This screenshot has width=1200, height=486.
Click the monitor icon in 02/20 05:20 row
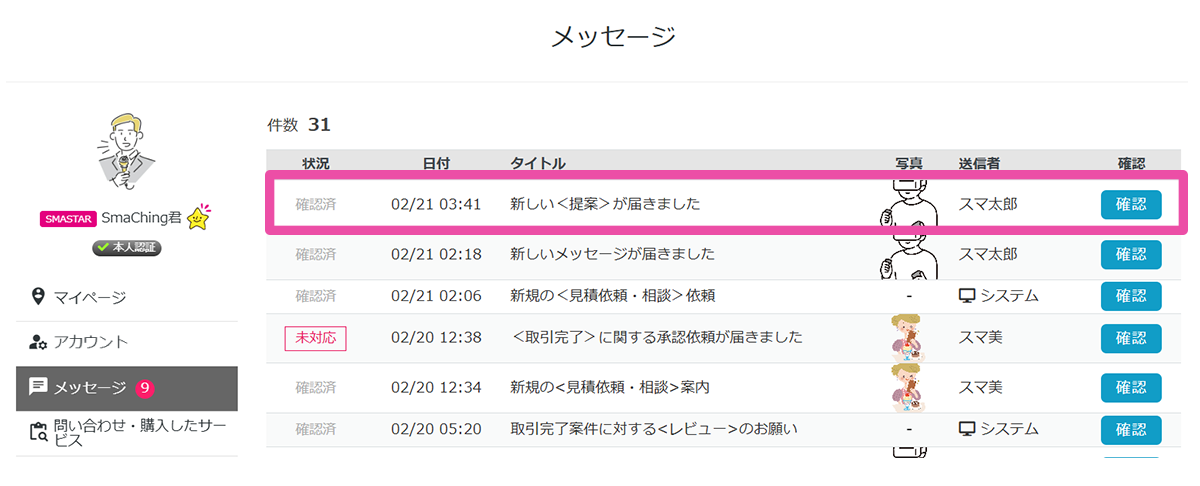(x=967, y=429)
